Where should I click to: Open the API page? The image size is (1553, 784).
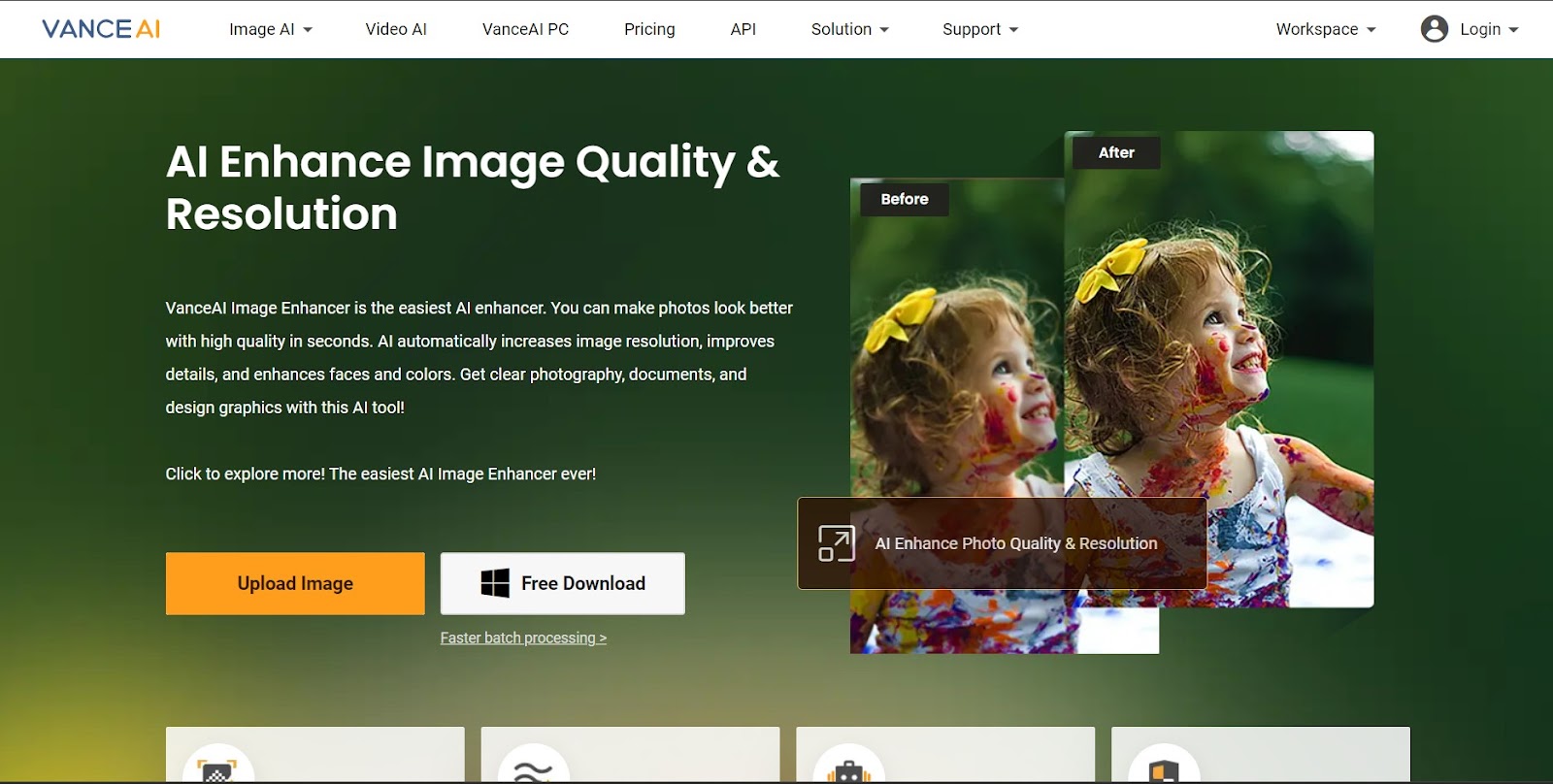tap(743, 29)
